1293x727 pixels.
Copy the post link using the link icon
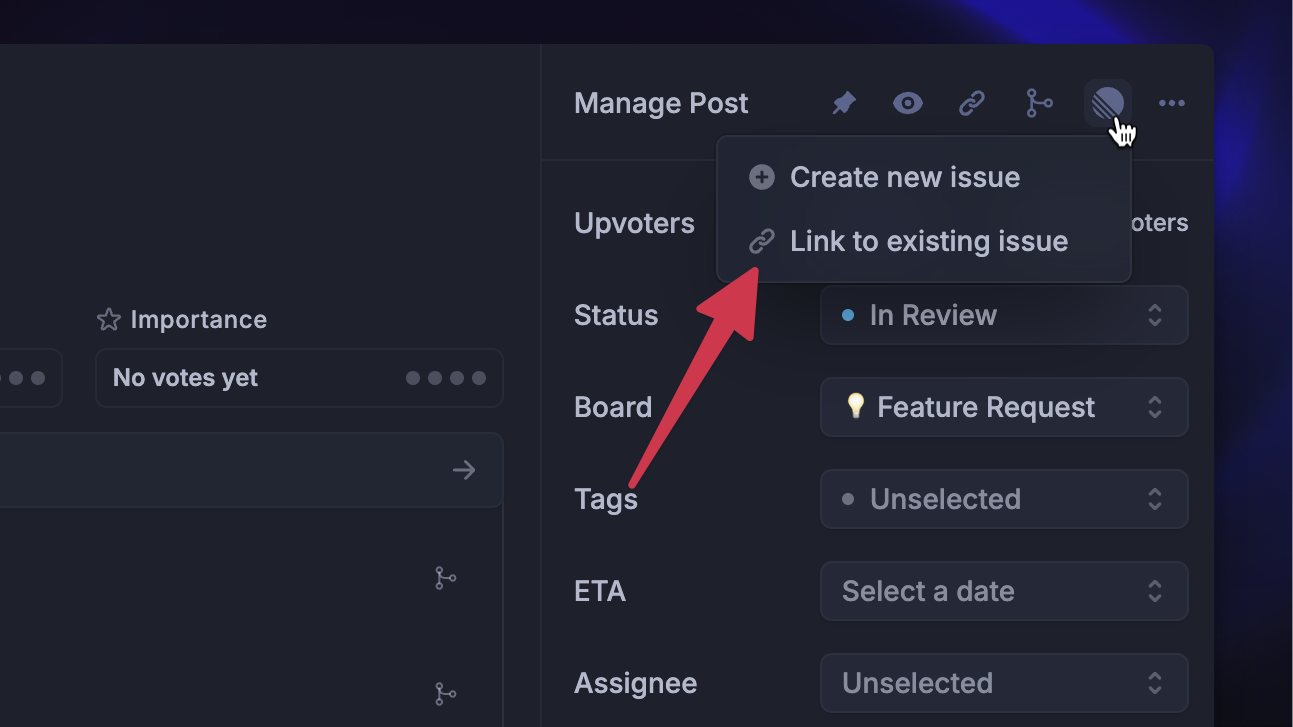click(x=972, y=103)
